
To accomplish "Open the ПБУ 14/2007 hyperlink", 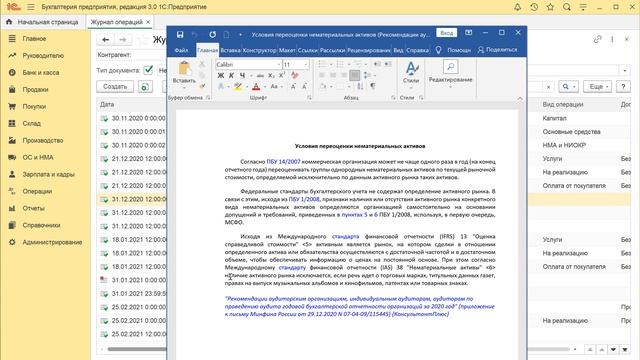I will point(283,162).
